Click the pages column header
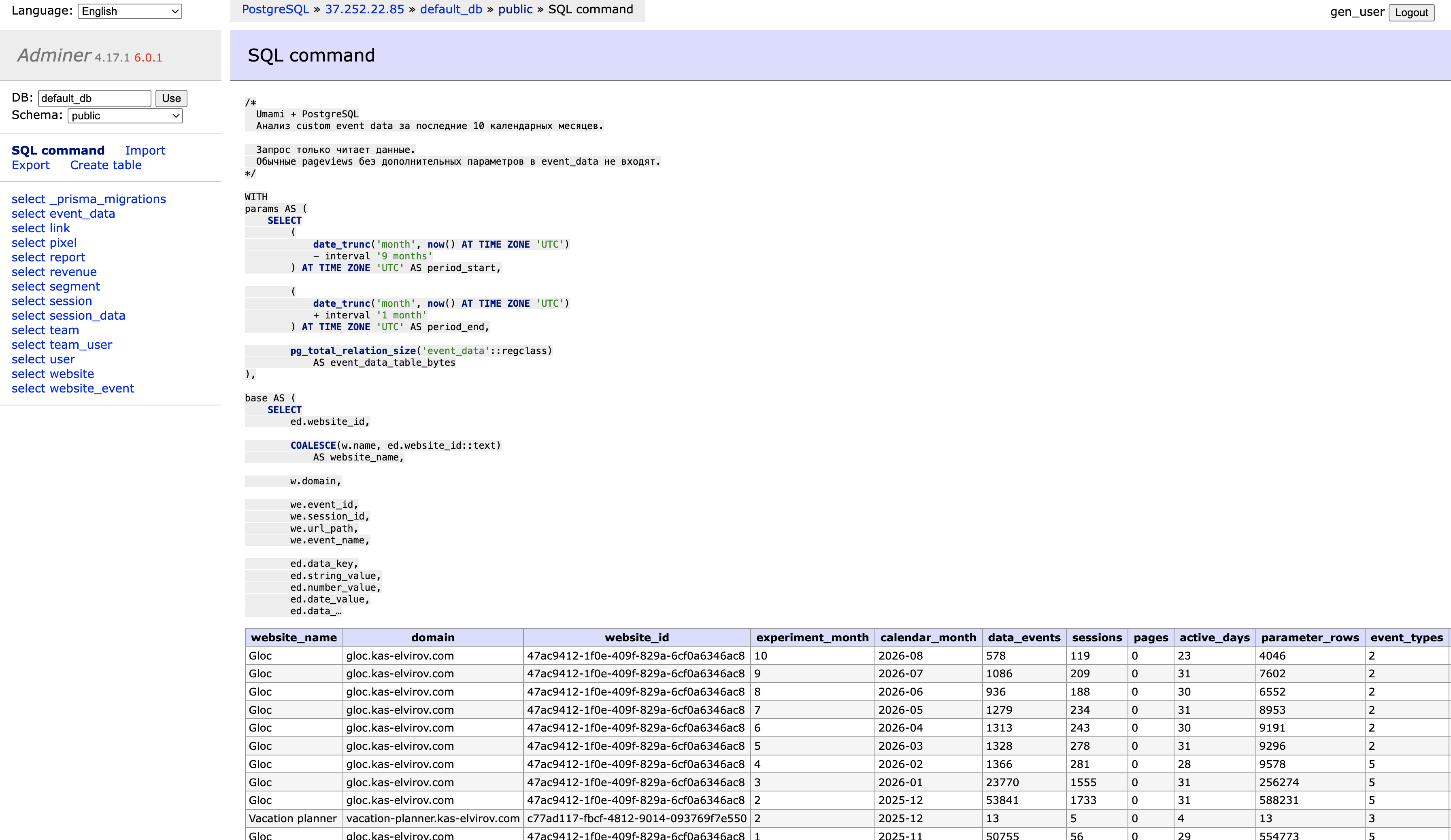1451x840 pixels. tap(1151, 637)
